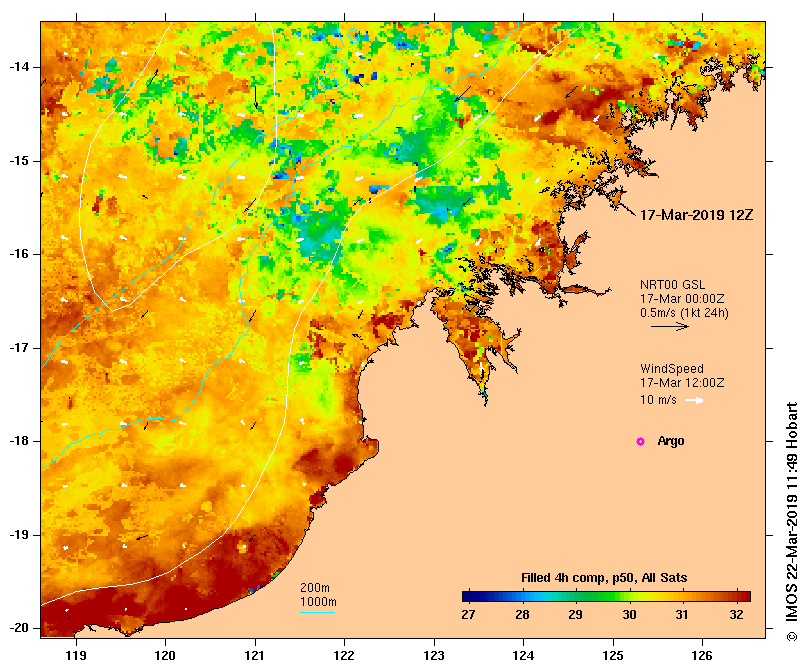
Task: Click the '1000m' bathymetry contour label
Action: click(318, 602)
